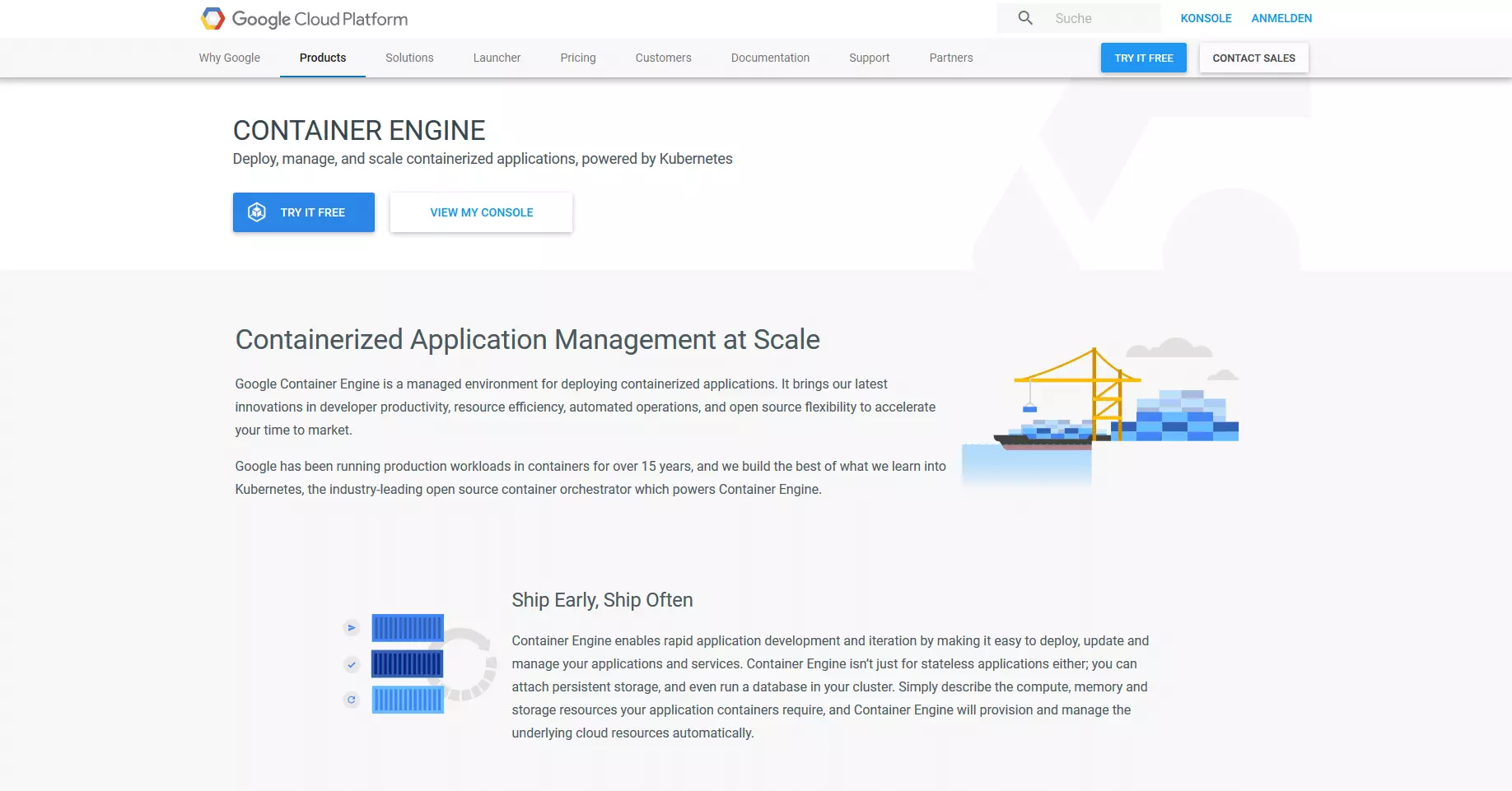Click the refresh icon beside bottom container

pyautogui.click(x=352, y=700)
